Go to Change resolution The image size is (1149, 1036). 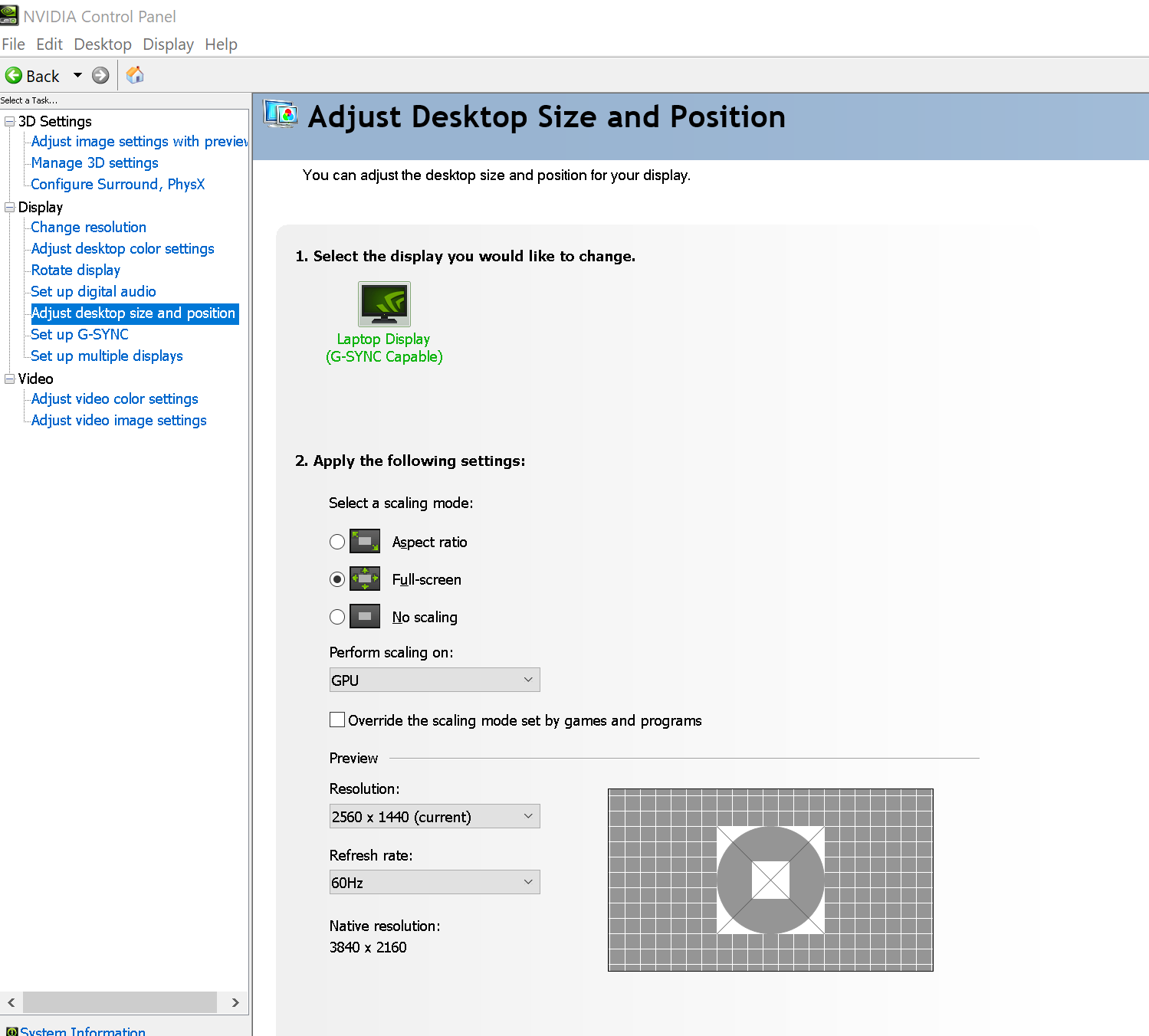pyautogui.click(x=88, y=228)
